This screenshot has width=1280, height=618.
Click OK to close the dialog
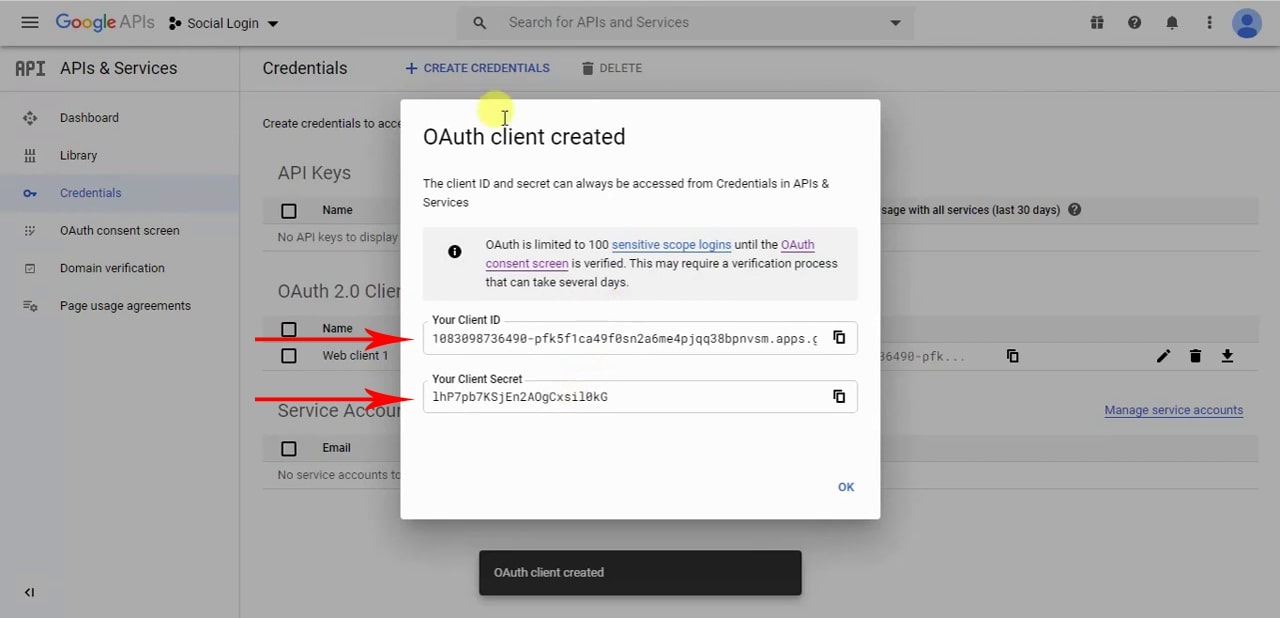tap(846, 487)
